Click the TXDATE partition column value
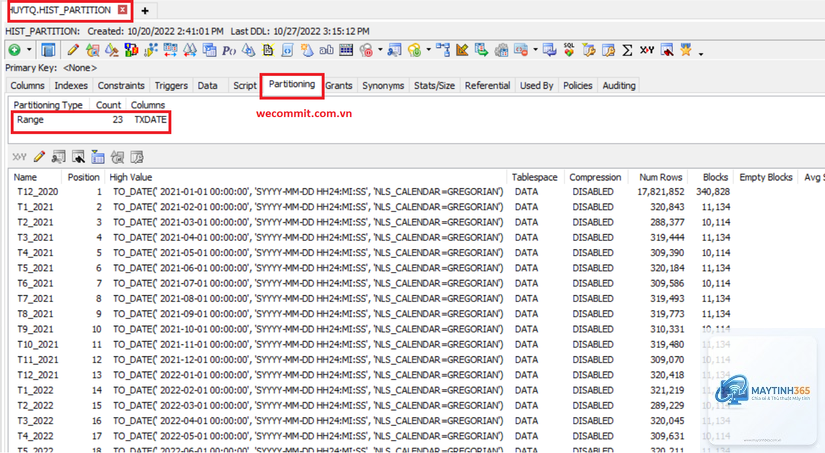 [x=150, y=120]
